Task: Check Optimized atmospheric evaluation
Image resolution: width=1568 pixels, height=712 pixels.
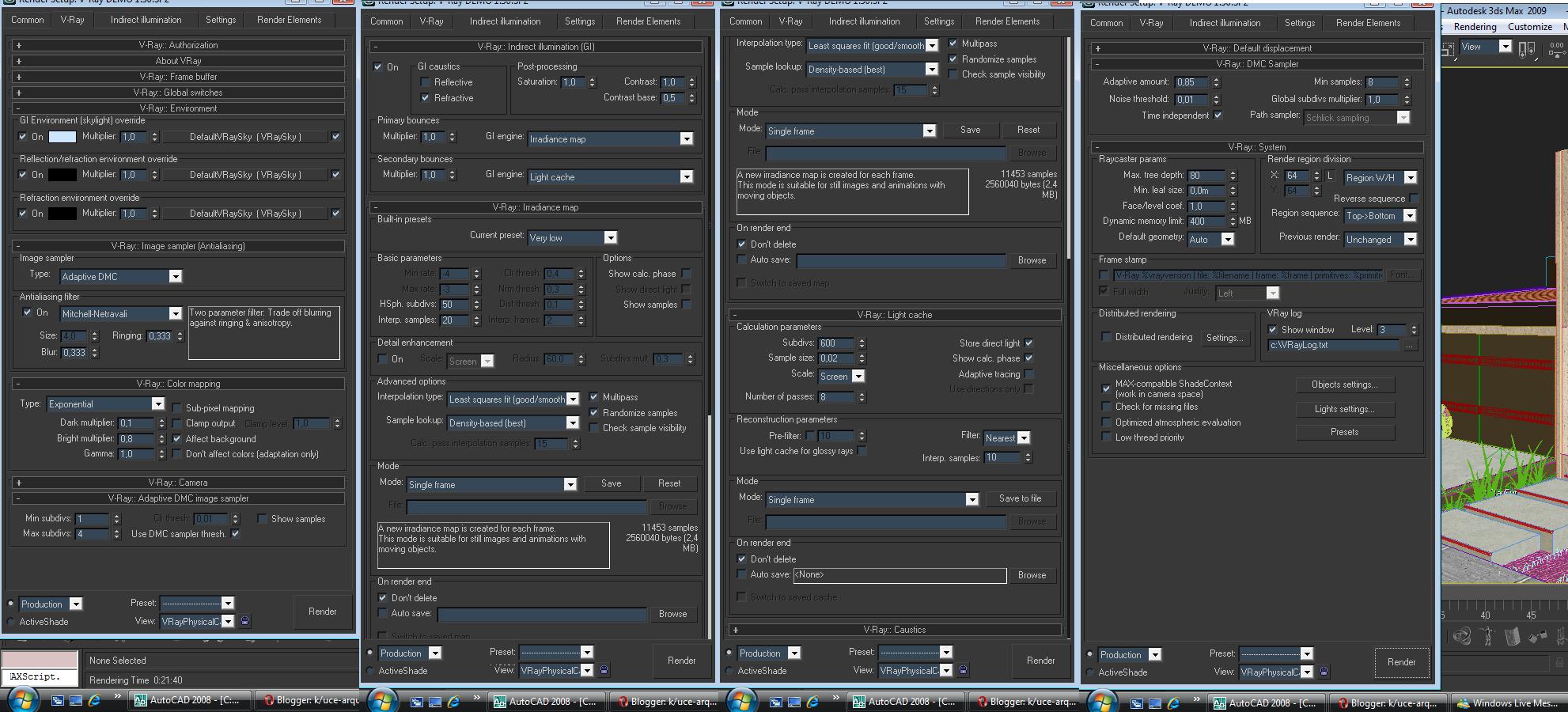Action: point(1106,422)
